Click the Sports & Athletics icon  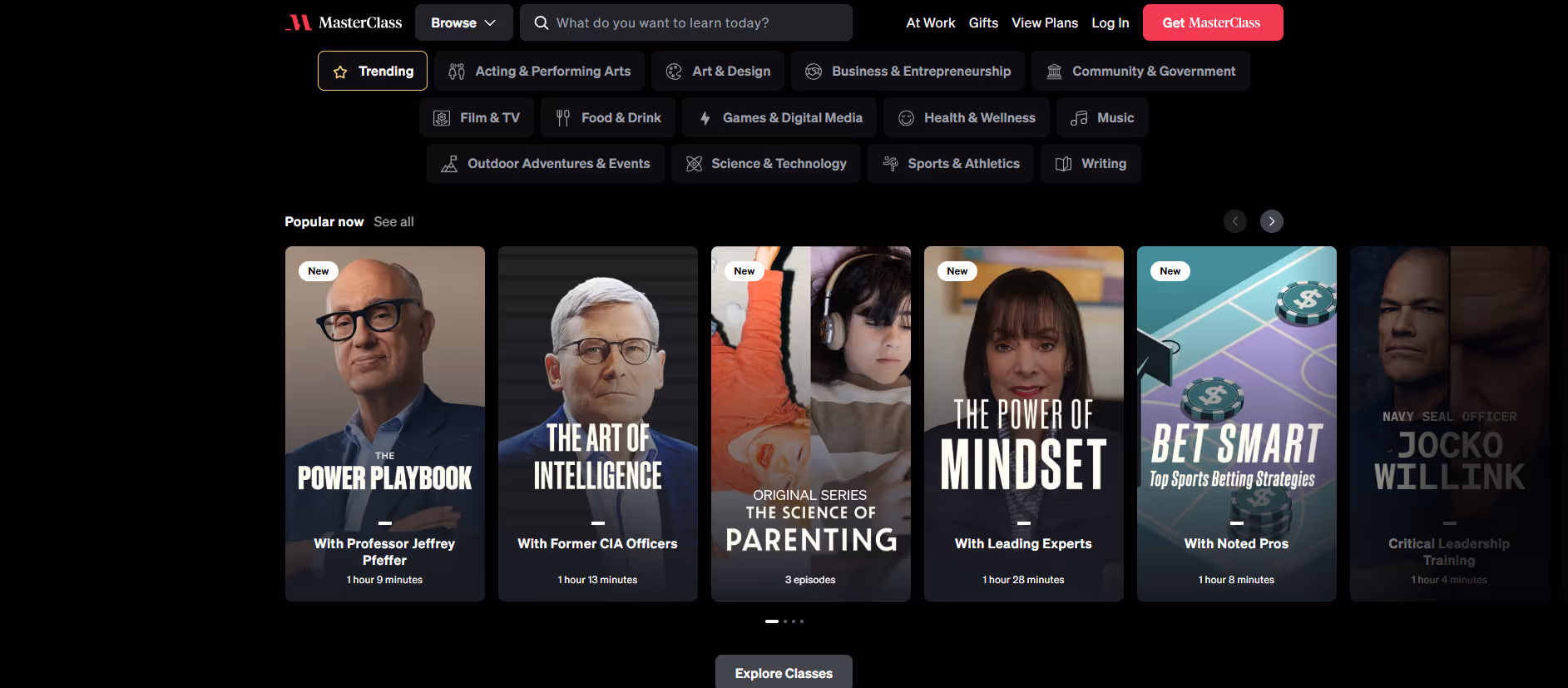tap(890, 164)
